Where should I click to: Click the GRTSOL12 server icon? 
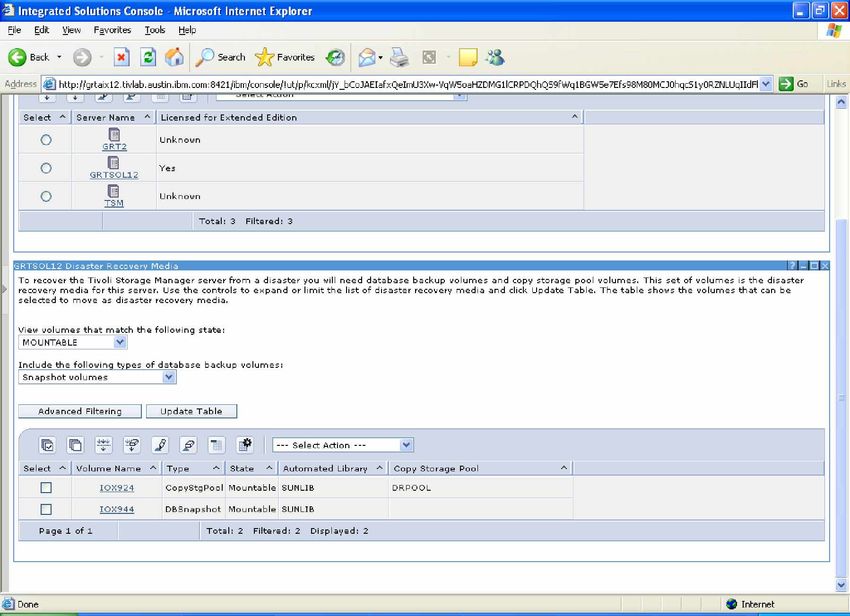(113, 162)
